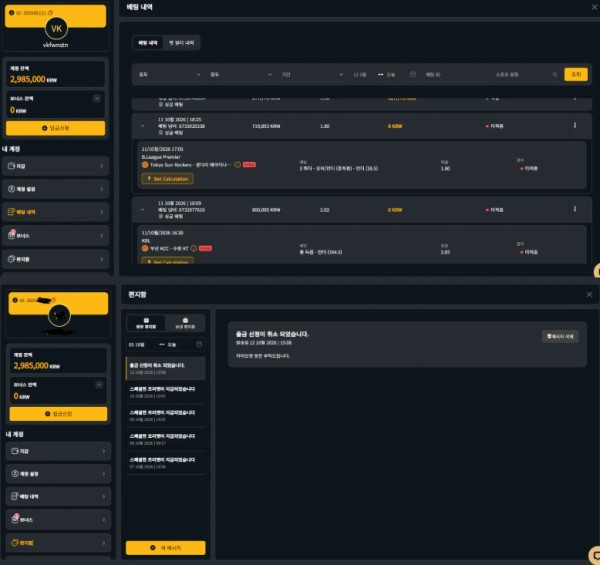Viewport: 600px width, 565px height.
Task: Click the account settings icon in bottom sidebar
Action: pyautogui.click(x=15, y=474)
